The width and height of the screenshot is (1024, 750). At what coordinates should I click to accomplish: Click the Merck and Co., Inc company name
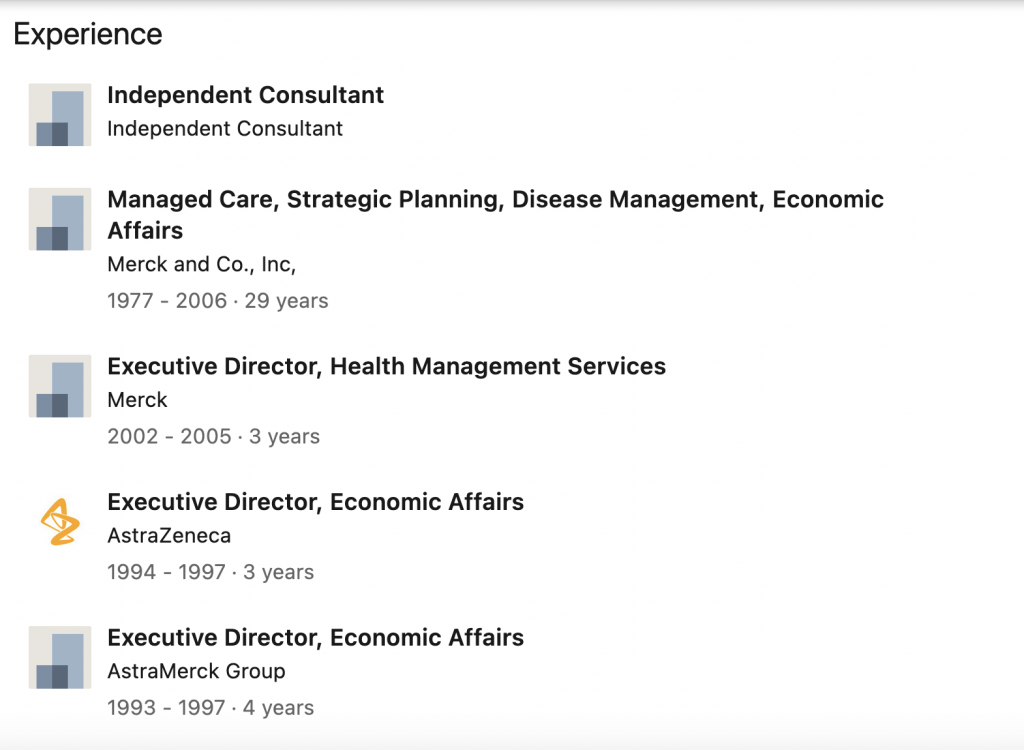201,265
